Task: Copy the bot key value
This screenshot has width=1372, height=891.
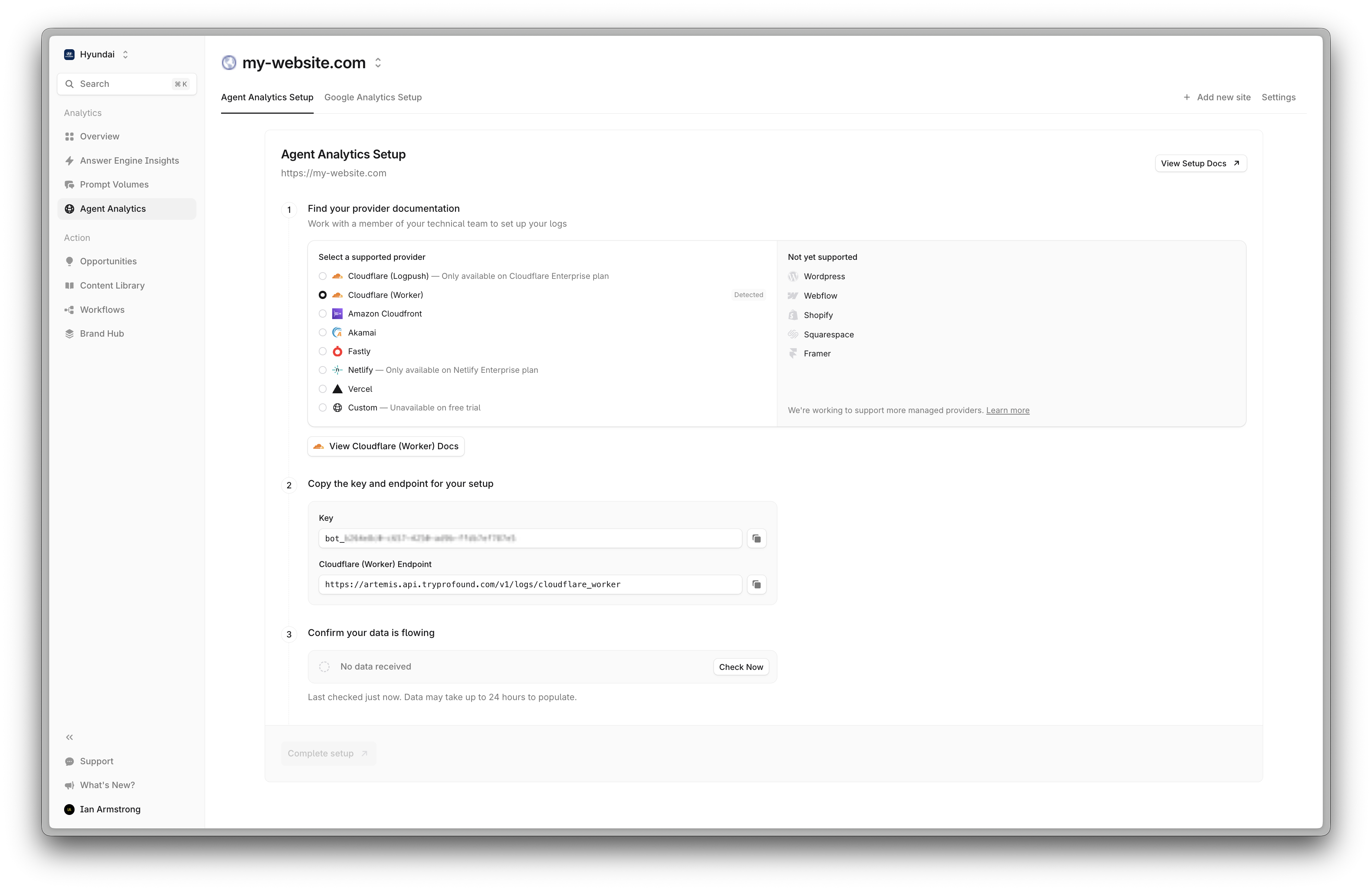Action: tap(756, 538)
